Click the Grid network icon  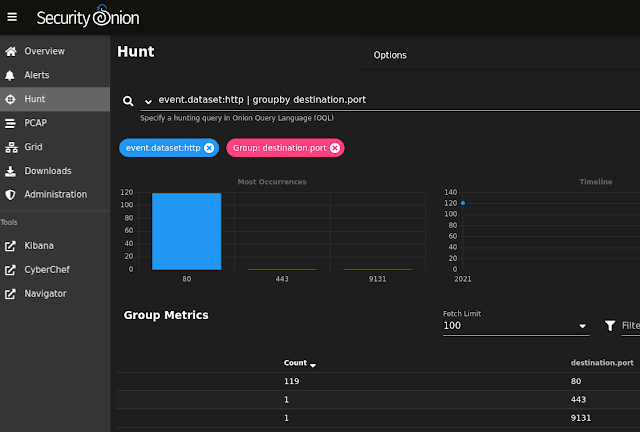[x=11, y=147]
